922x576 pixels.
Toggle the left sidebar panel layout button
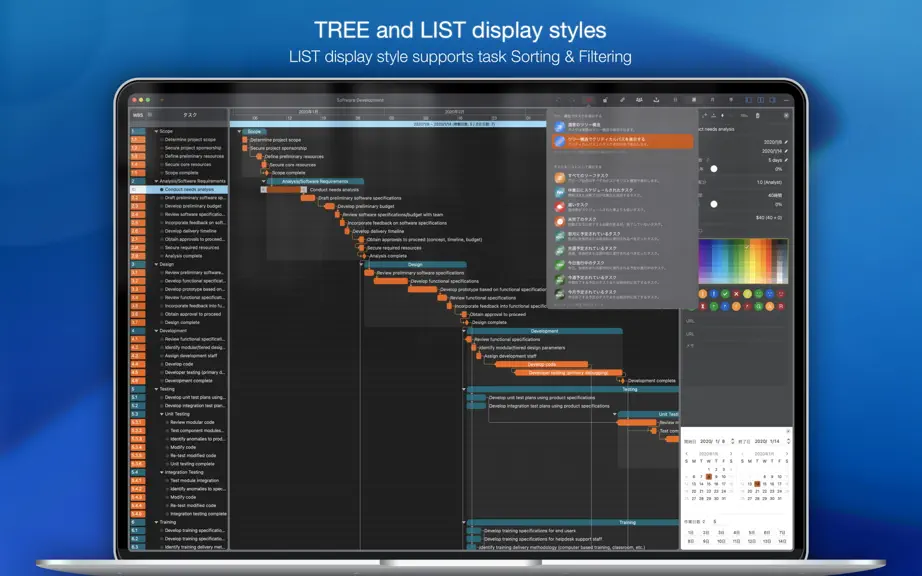coord(749,100)
